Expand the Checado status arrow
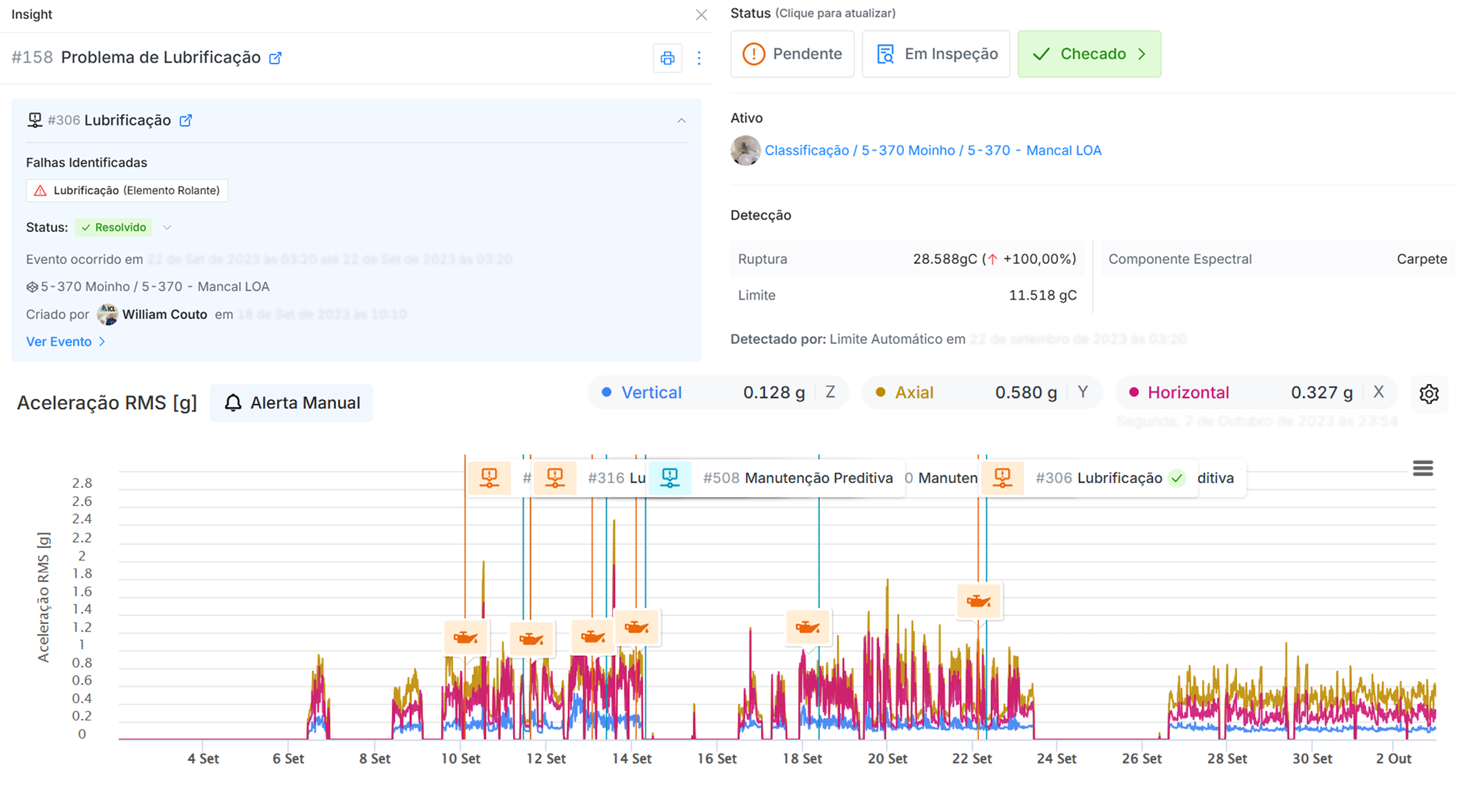1466x812 pixels. (1142, 54)
